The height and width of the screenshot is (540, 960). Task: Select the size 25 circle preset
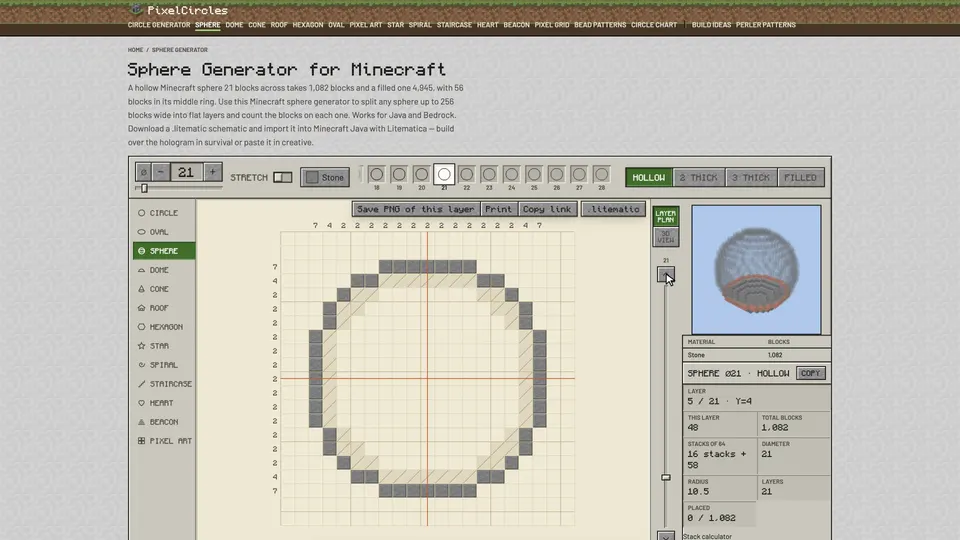tap(534, 174)
